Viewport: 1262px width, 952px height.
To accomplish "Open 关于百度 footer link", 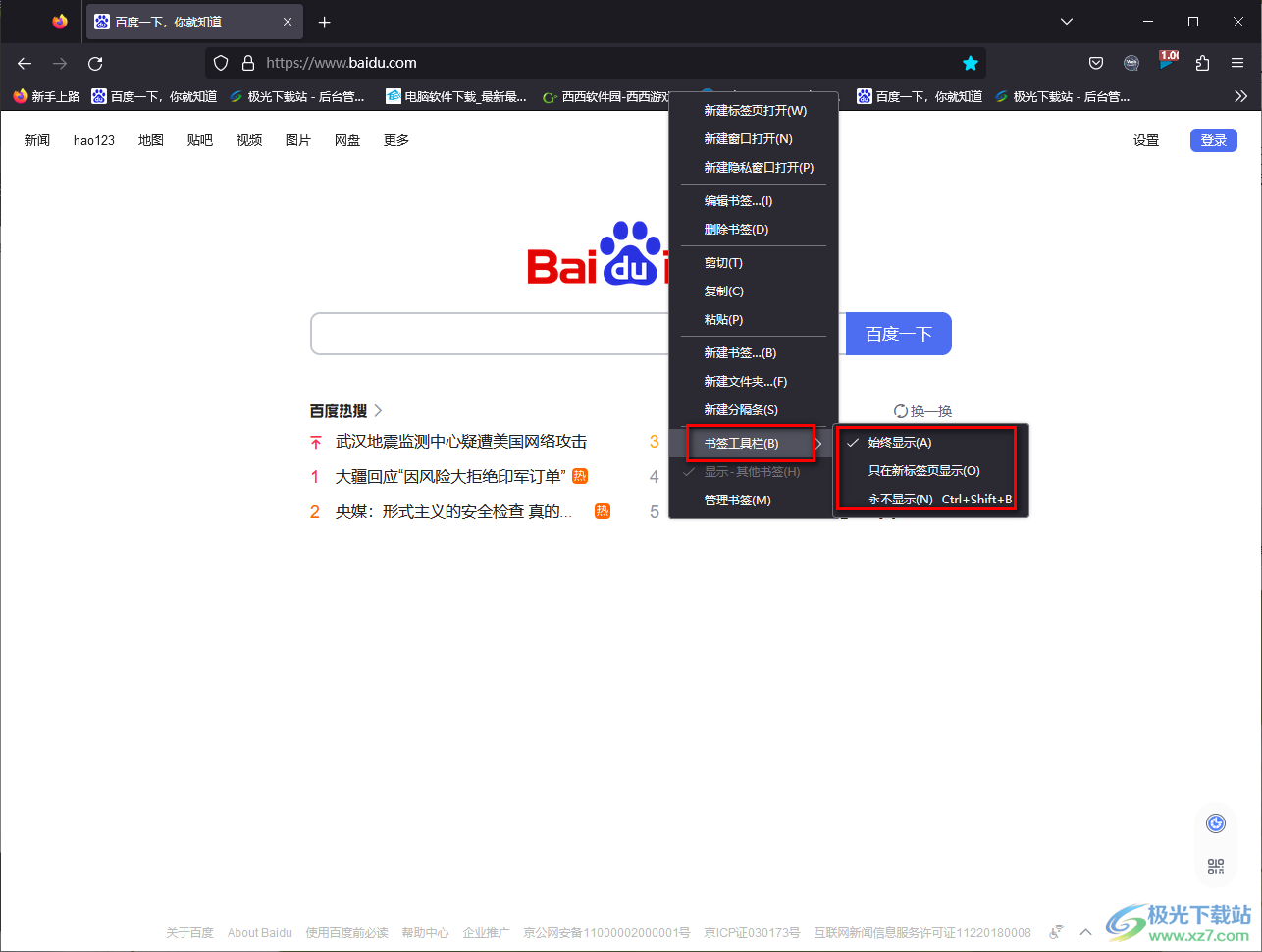I will 189,933.
